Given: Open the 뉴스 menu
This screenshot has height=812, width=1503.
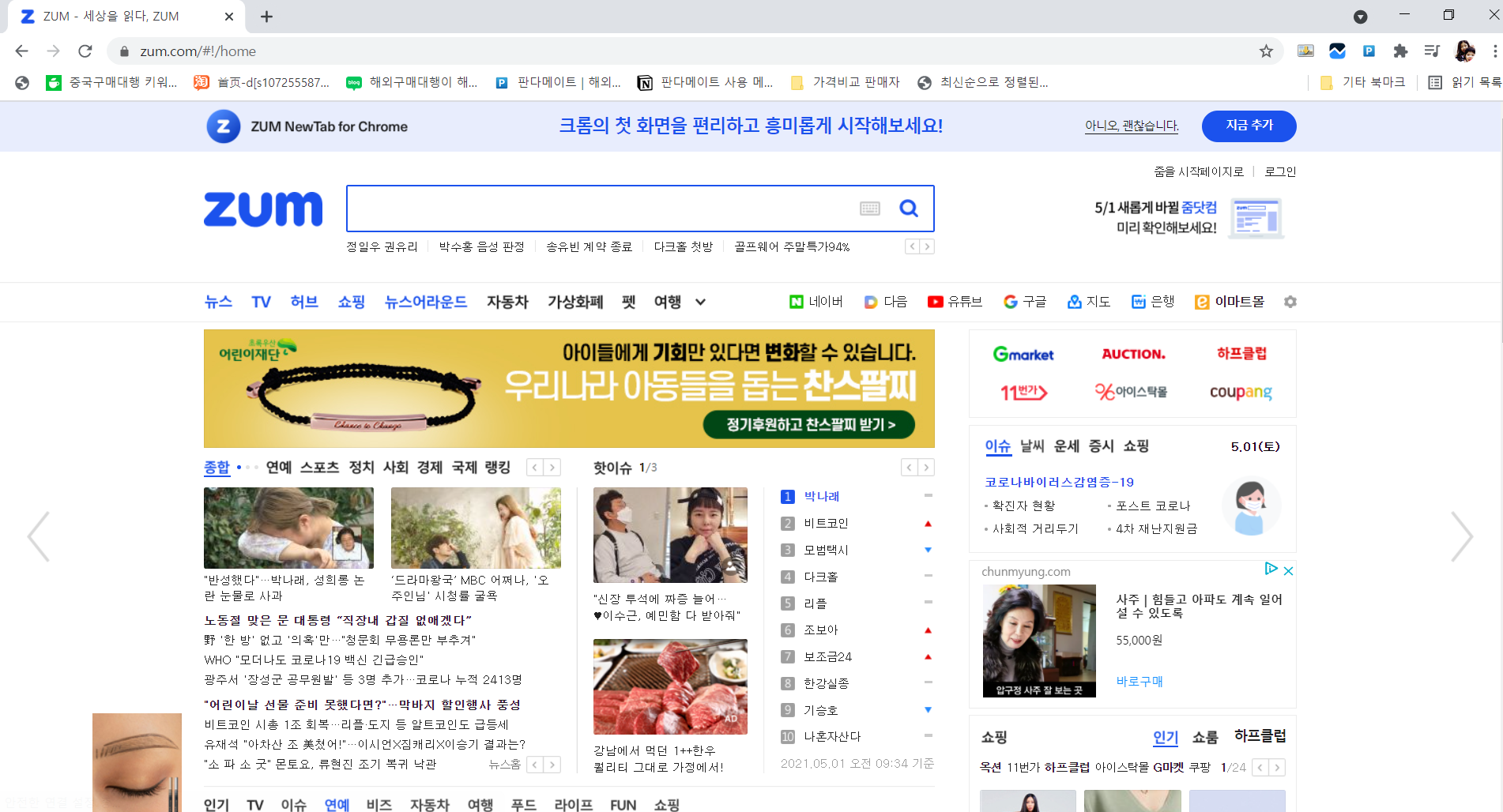Looking at the screenshot, I should (218, 302).
